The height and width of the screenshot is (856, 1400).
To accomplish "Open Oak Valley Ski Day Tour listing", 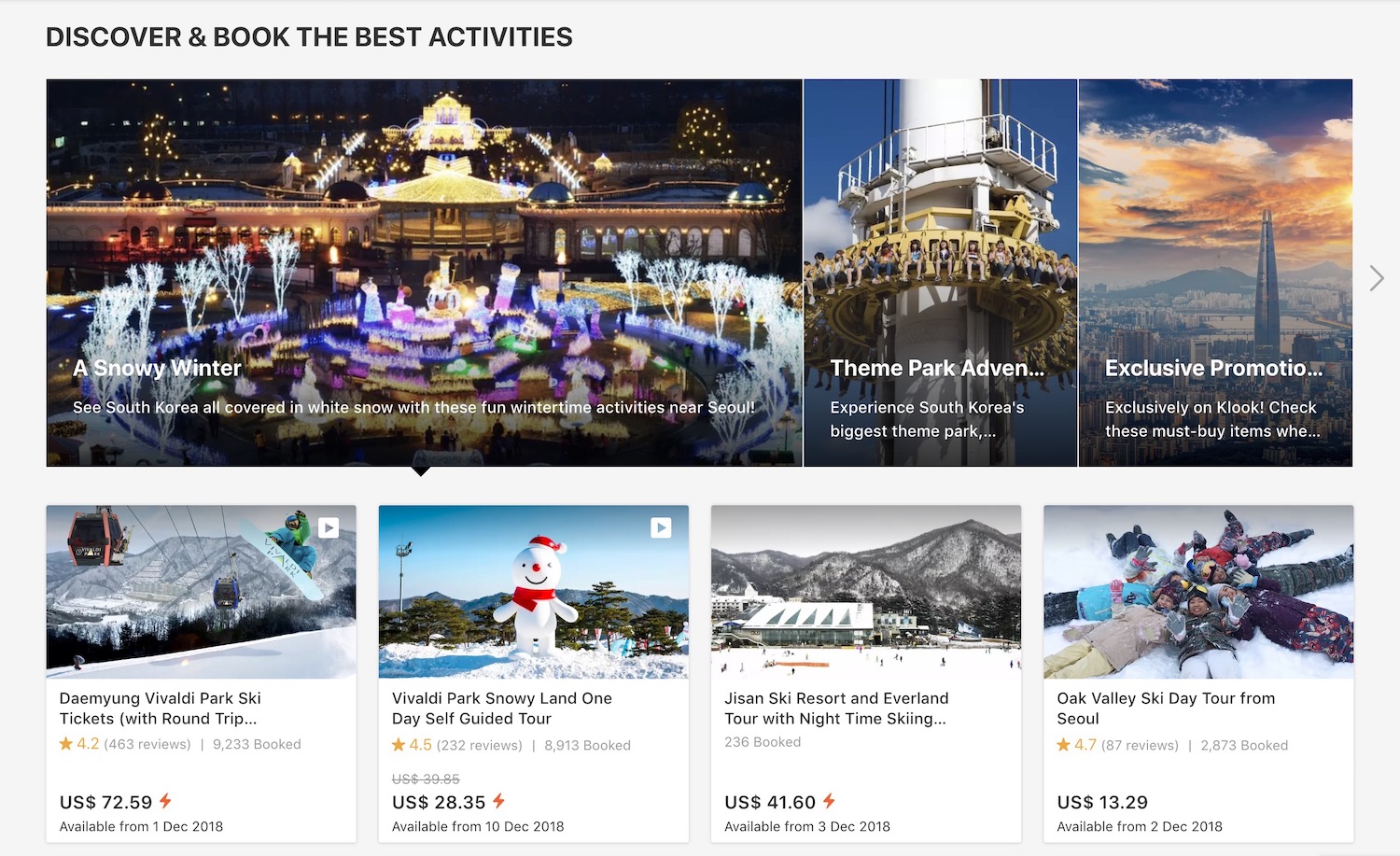I will click(x=1166, y=709).
